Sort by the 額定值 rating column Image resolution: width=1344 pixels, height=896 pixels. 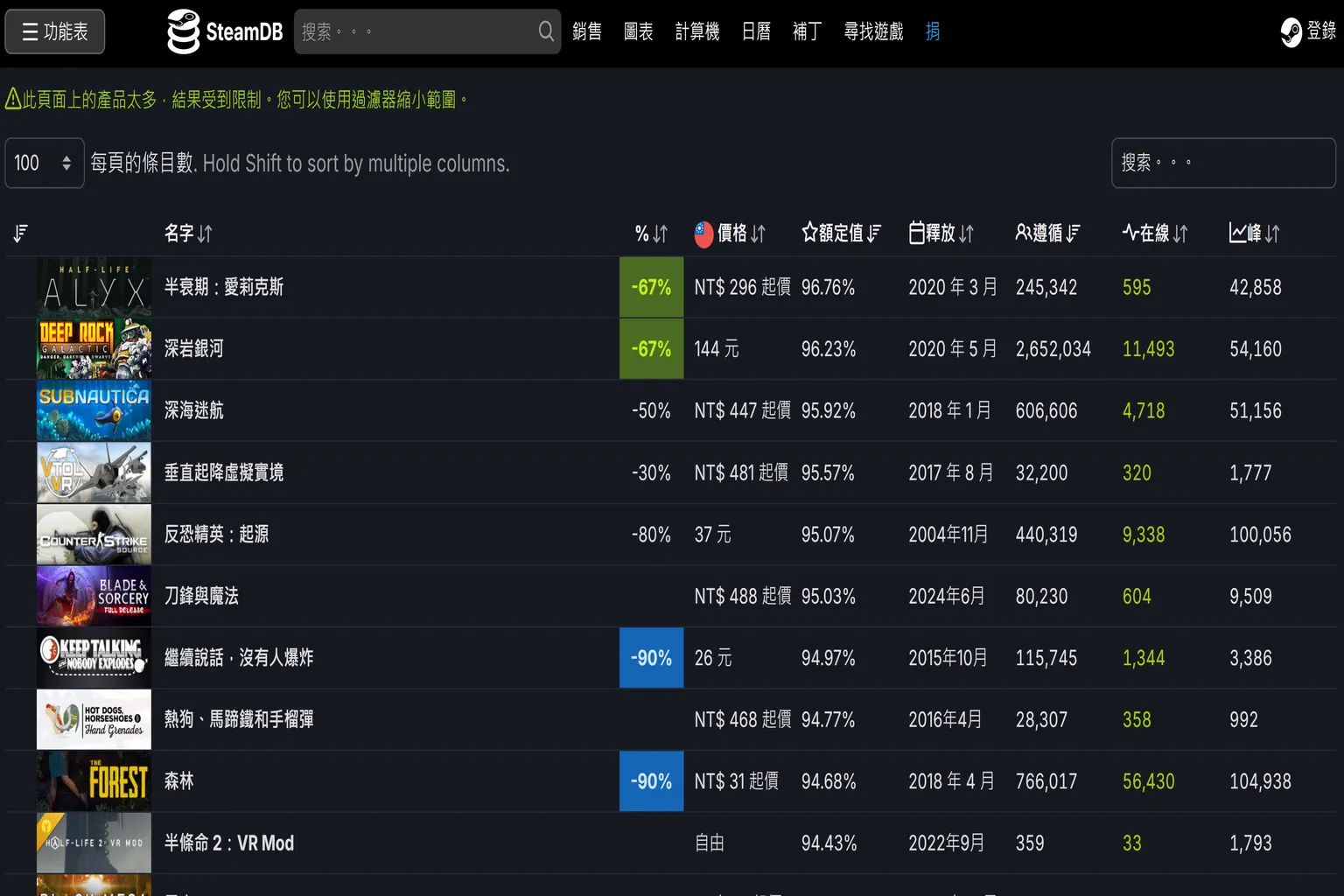click(x=841, y=234)
